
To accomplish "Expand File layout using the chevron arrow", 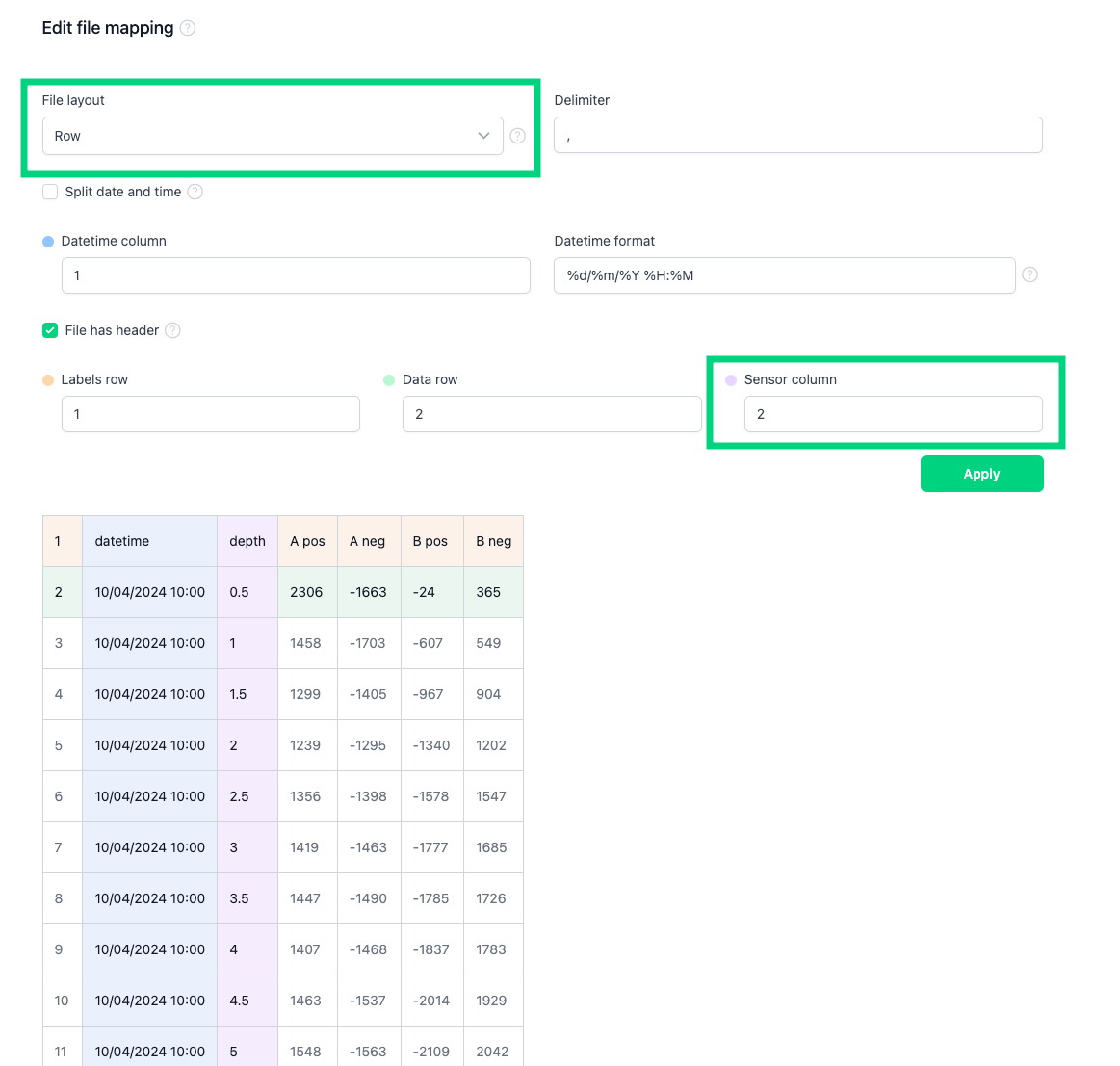I will (x=483, y=136).
